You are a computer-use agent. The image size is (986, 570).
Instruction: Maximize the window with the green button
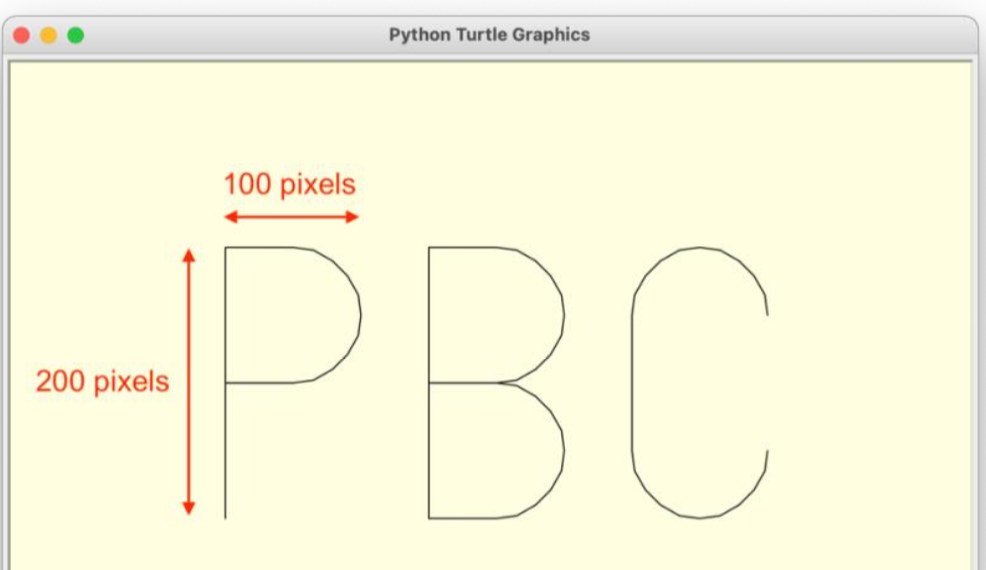pyautogui.click(x=75, y=35)
